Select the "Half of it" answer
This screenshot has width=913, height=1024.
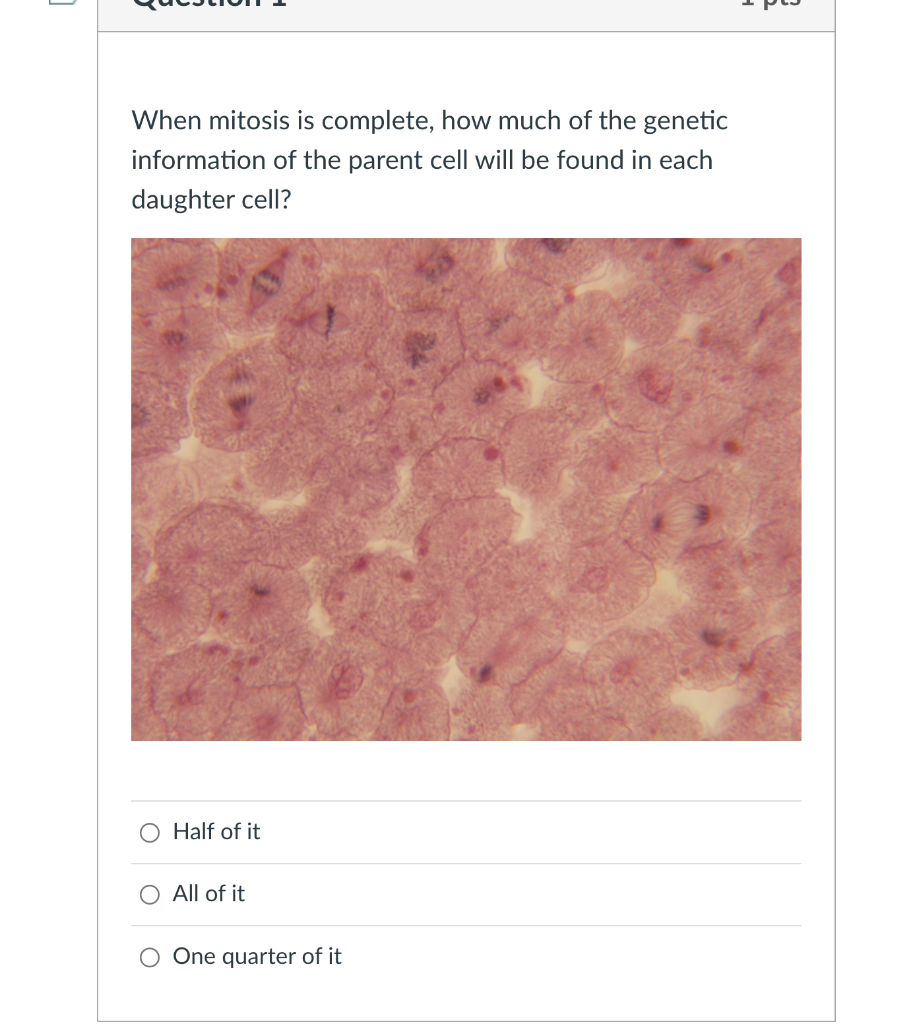tap(149, 832)
